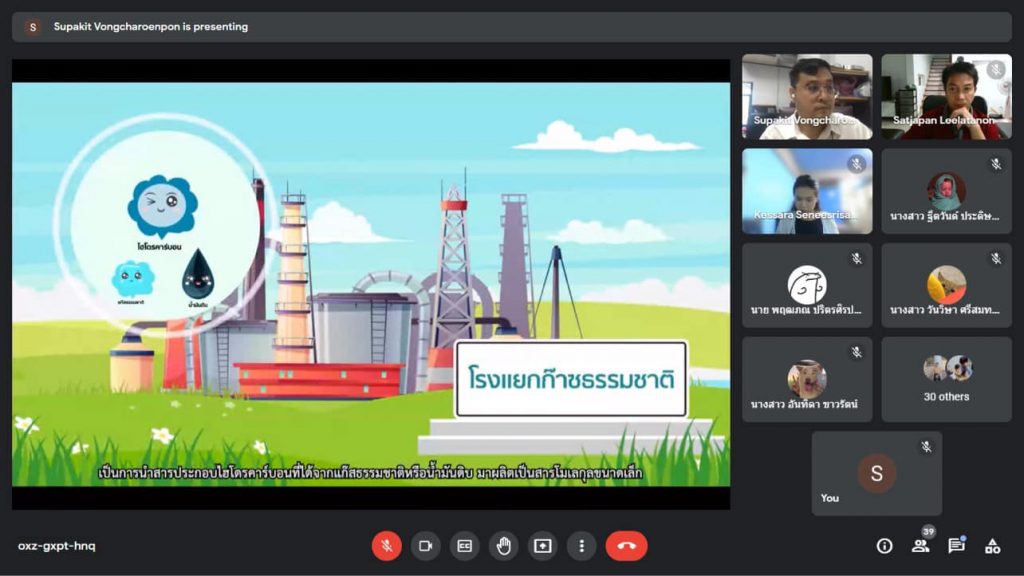Image resolution: width=1024 pixels, height=576 pixels.
Task: Select Kessara Seneesrisakul's video tile
Action: tap(806, 190)
